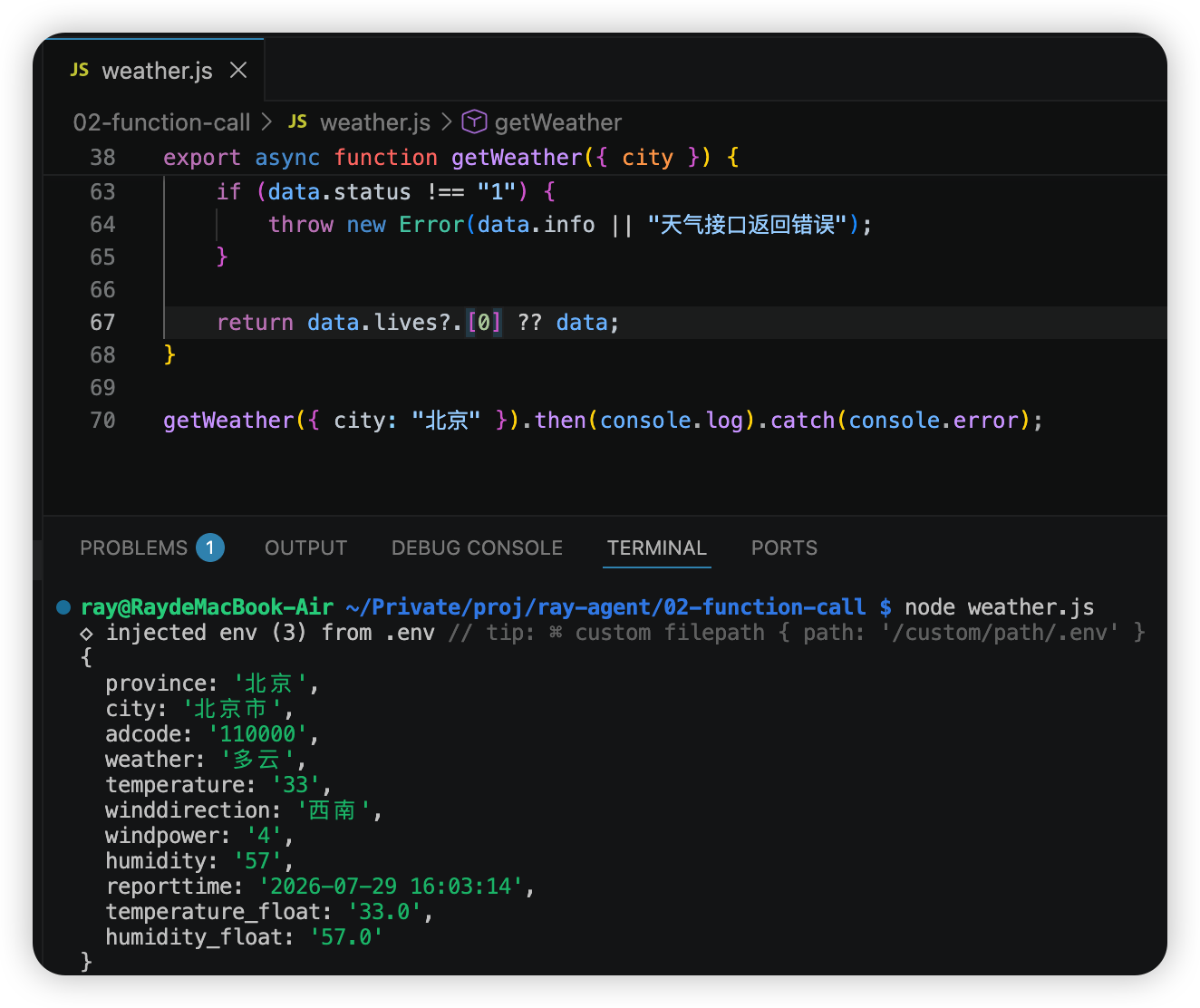Click windpower: '4' output line

199,835
